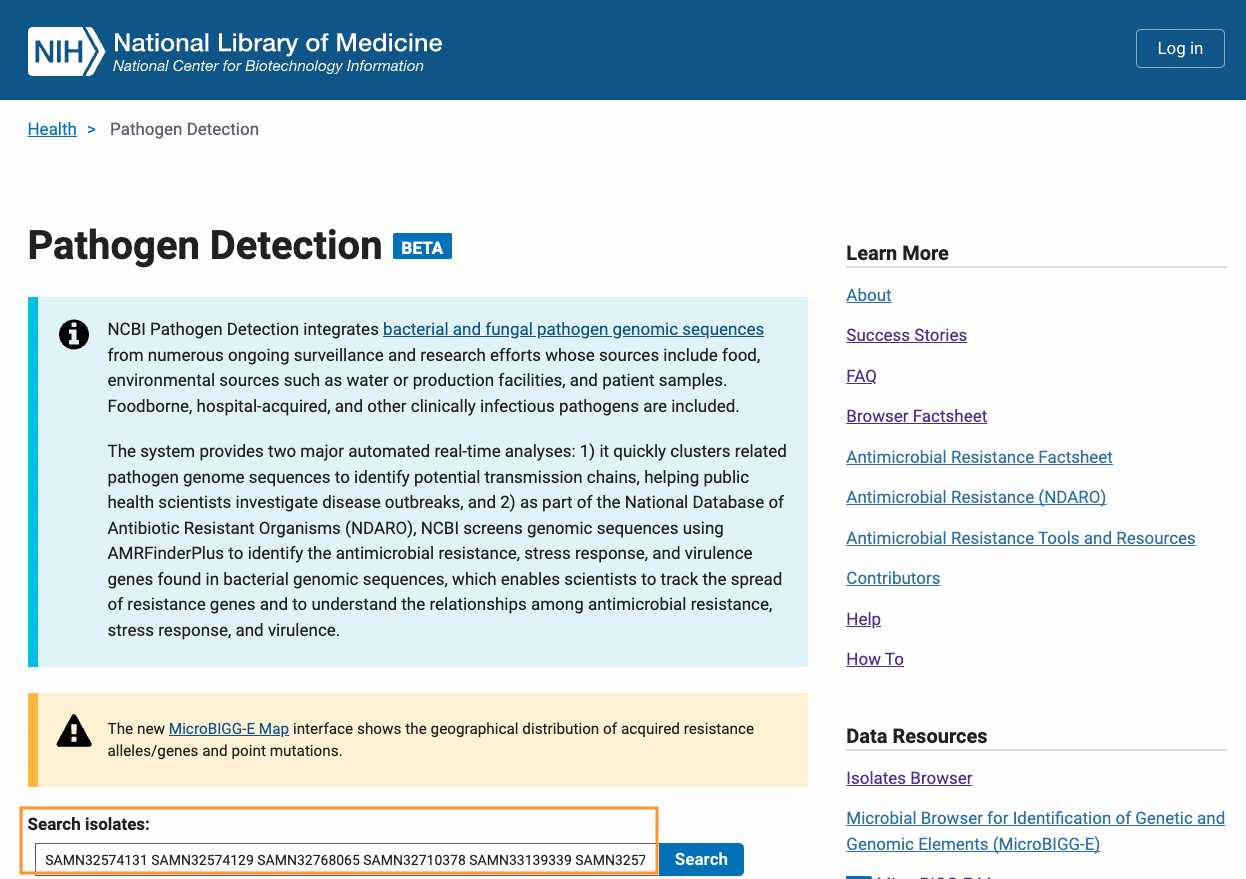1246x879 pixels.
Task: Click the Pathogen Detection breadcrumb text
Action: tap(184, 129)
